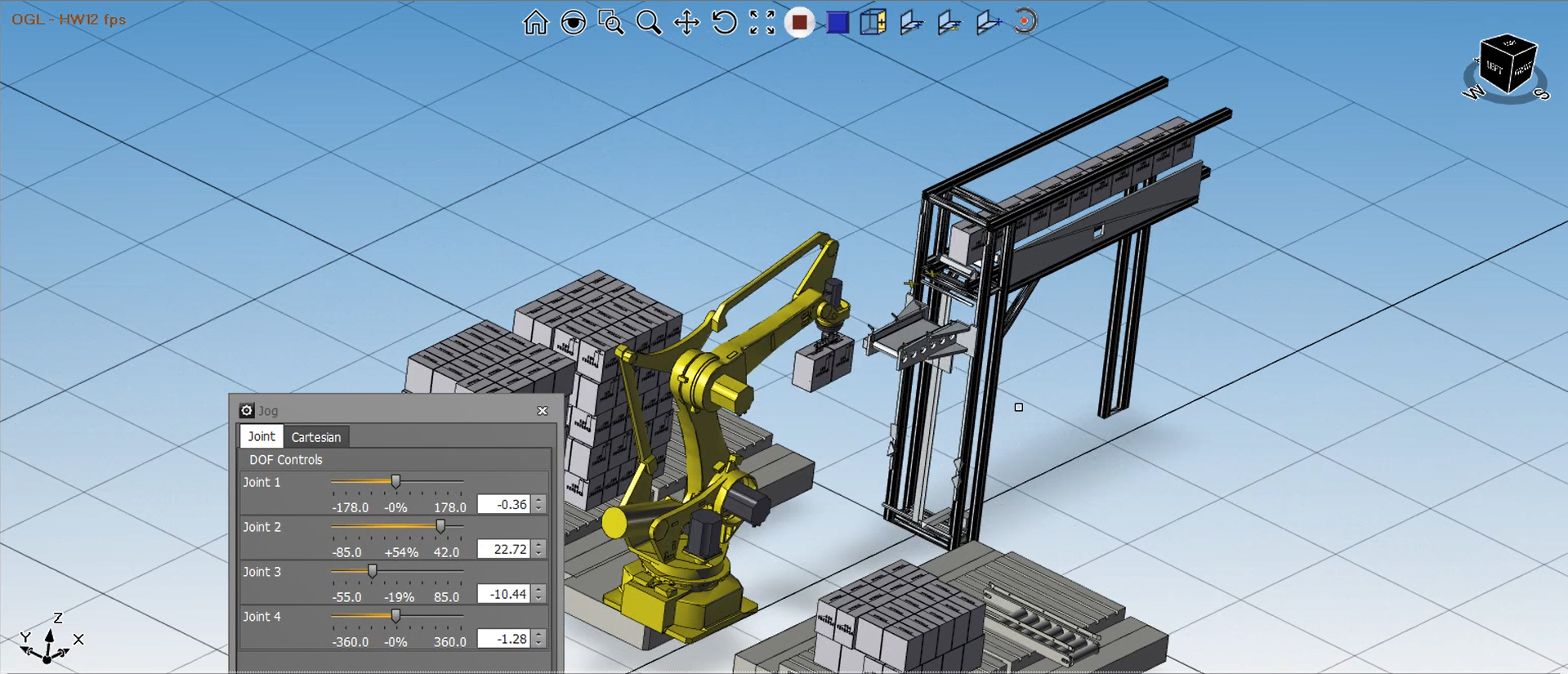This screenshot has width=1568, height=674.
Task: Click the Home view icon
Action: click(x=535, y=22)
